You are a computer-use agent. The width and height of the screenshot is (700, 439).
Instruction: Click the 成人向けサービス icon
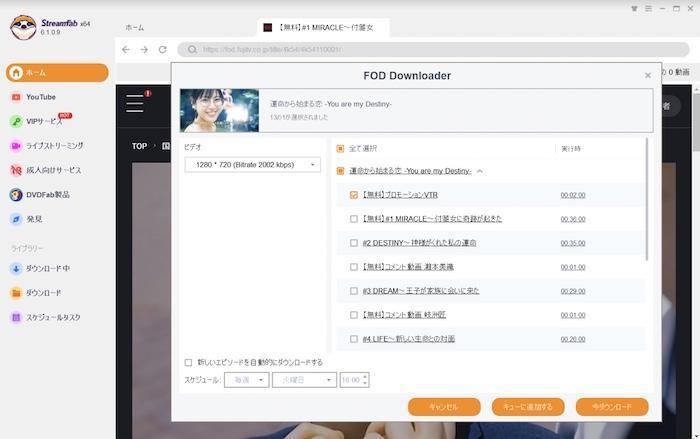coord(16,170)
